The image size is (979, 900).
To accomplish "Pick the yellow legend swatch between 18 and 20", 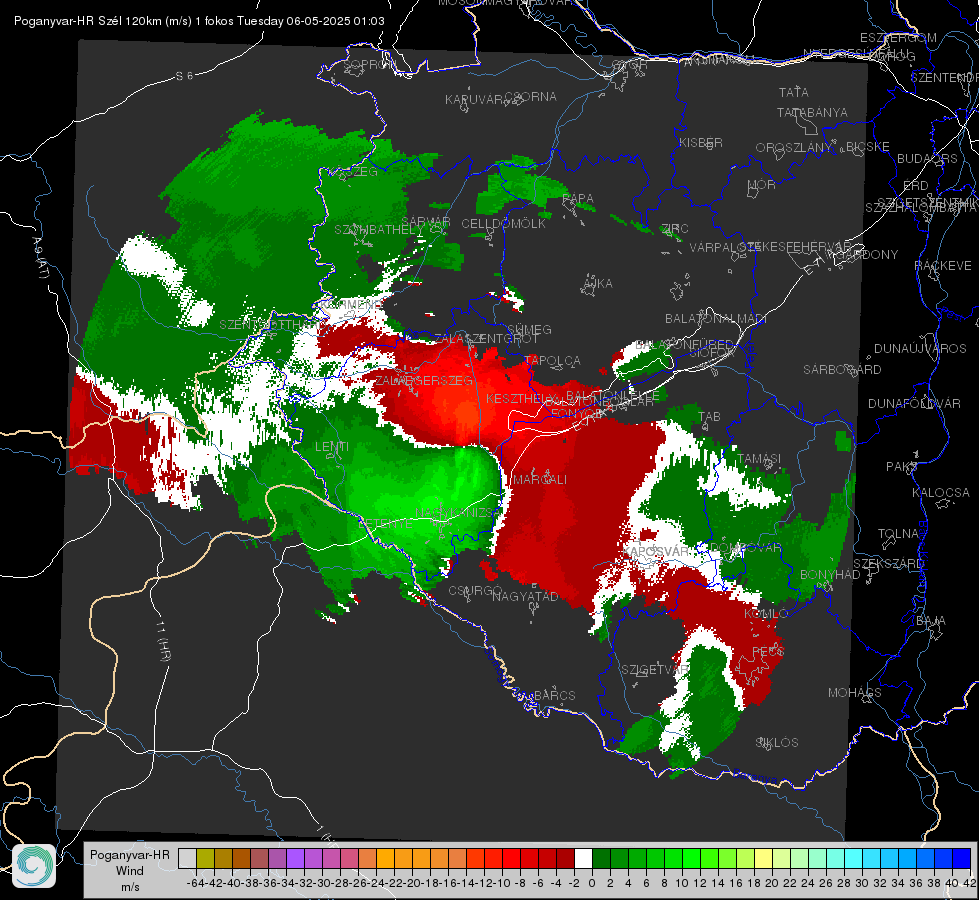I will tap(764, 858).
